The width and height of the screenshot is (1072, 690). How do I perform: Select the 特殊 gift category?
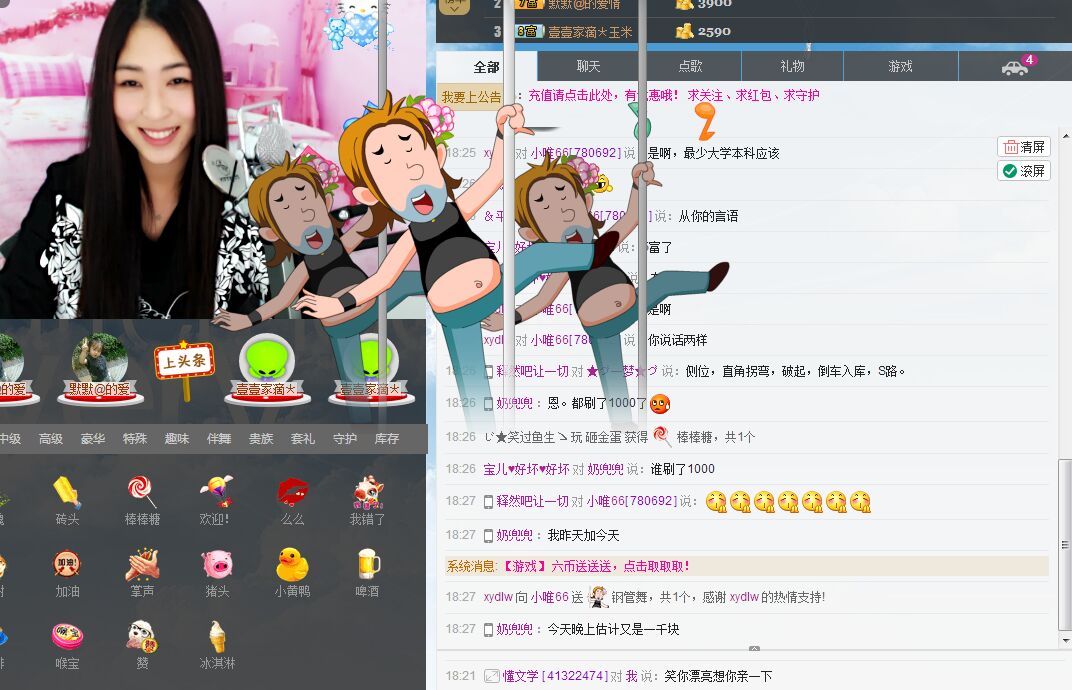click(135, 438)
